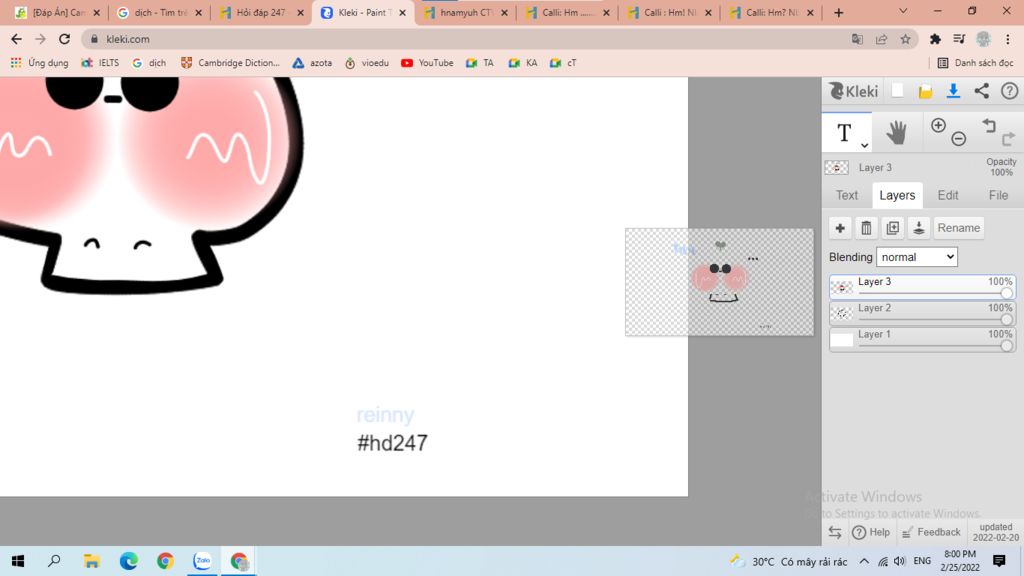This screenshot has width=1024, height=576.
Task: Open the Feedback link
Action: (931, 532)
